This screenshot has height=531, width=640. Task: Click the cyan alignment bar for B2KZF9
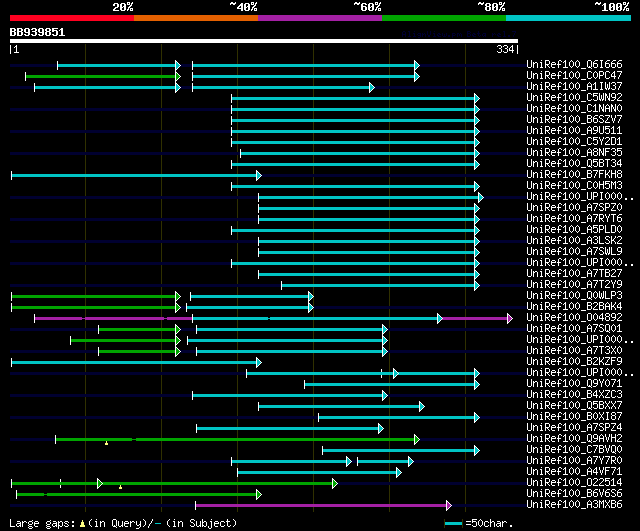click(x=136, y=362)
